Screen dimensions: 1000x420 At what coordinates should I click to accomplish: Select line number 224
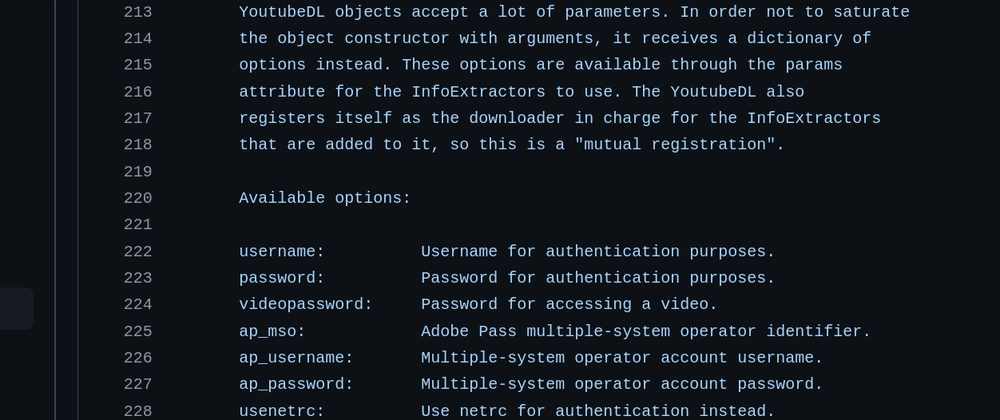tap(138, 305)
